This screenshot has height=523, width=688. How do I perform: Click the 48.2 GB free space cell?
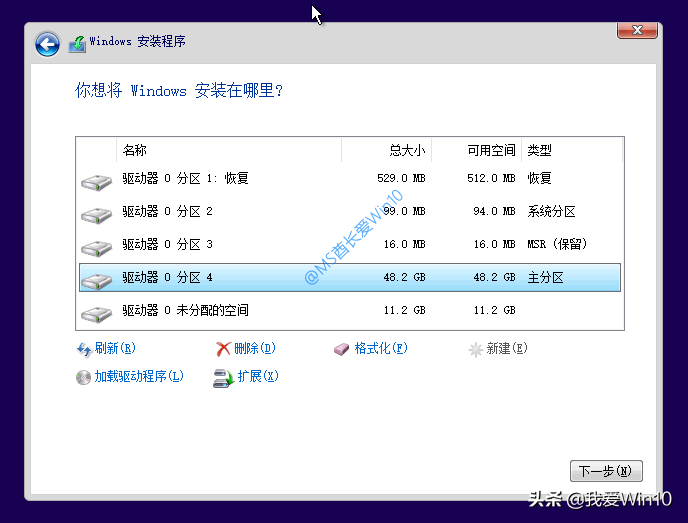pyautogui.click(x=494, y=277)
